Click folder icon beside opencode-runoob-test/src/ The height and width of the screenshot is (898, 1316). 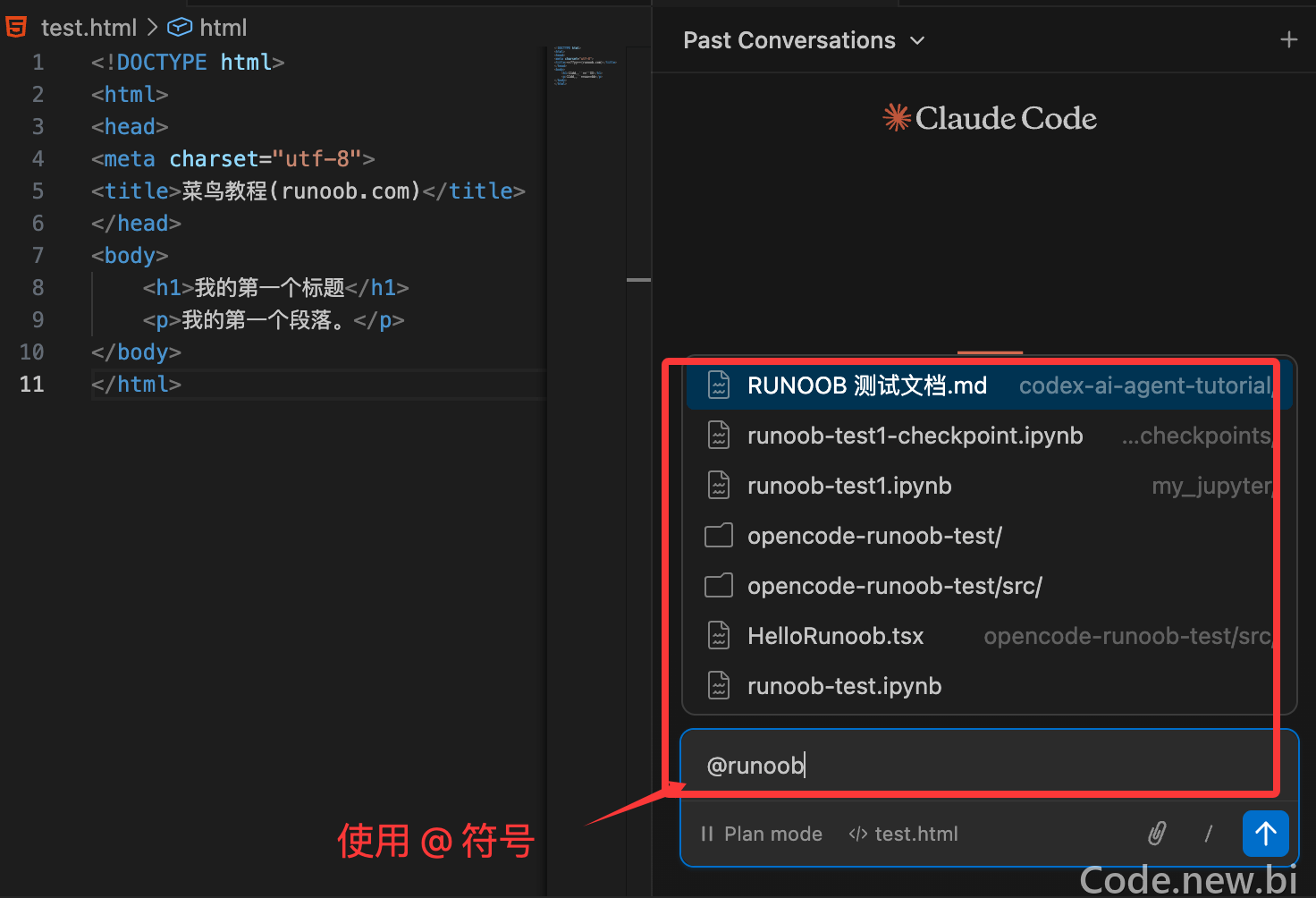[719, 586]
